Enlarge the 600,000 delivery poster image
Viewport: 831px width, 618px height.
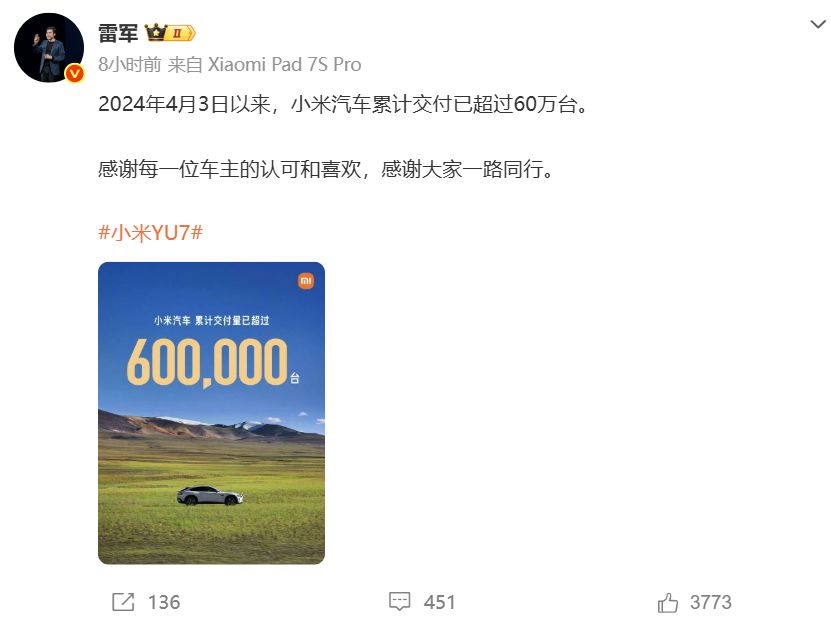pos(211,413)
